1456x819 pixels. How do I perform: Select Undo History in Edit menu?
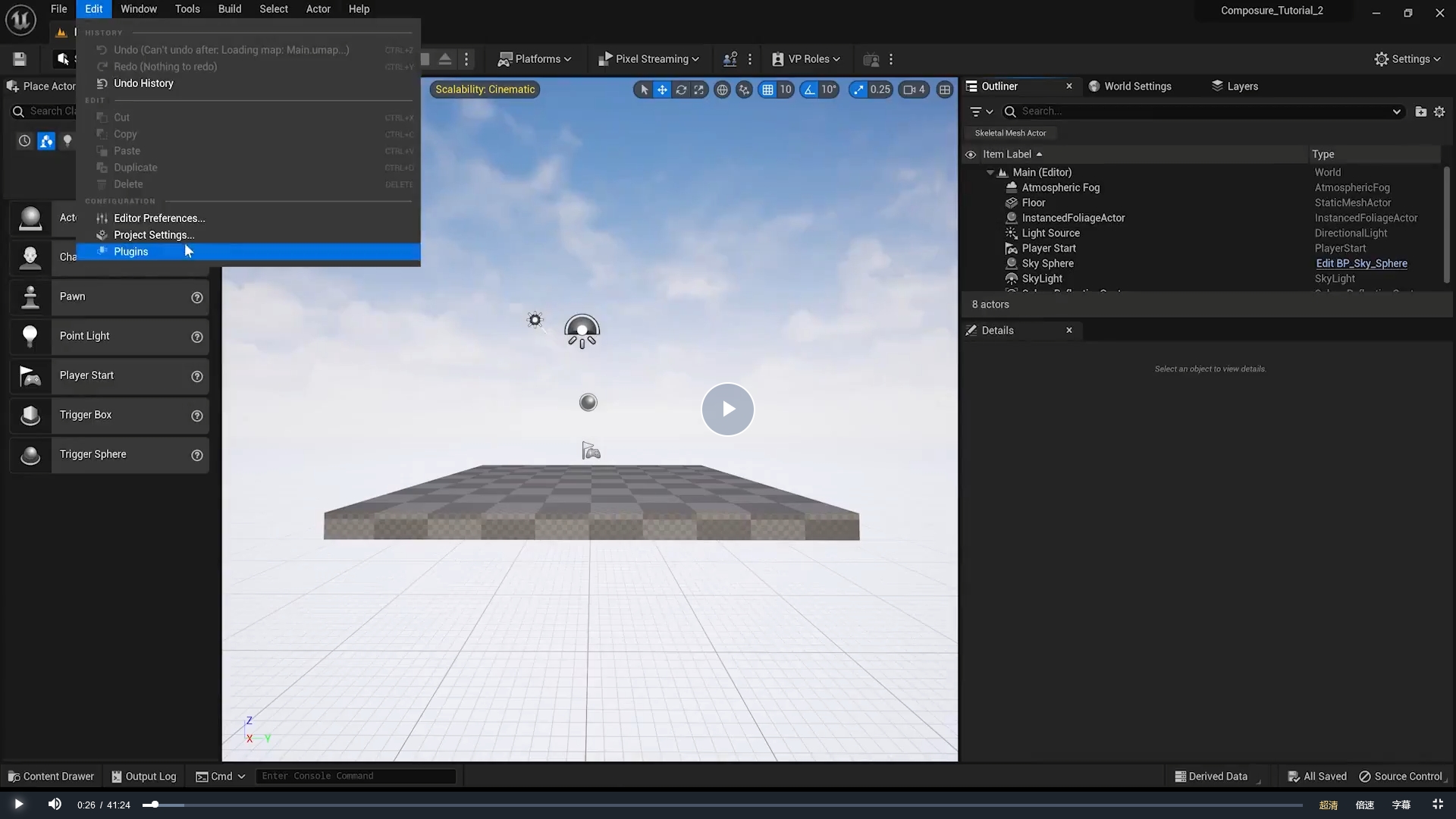coord(249,83)
